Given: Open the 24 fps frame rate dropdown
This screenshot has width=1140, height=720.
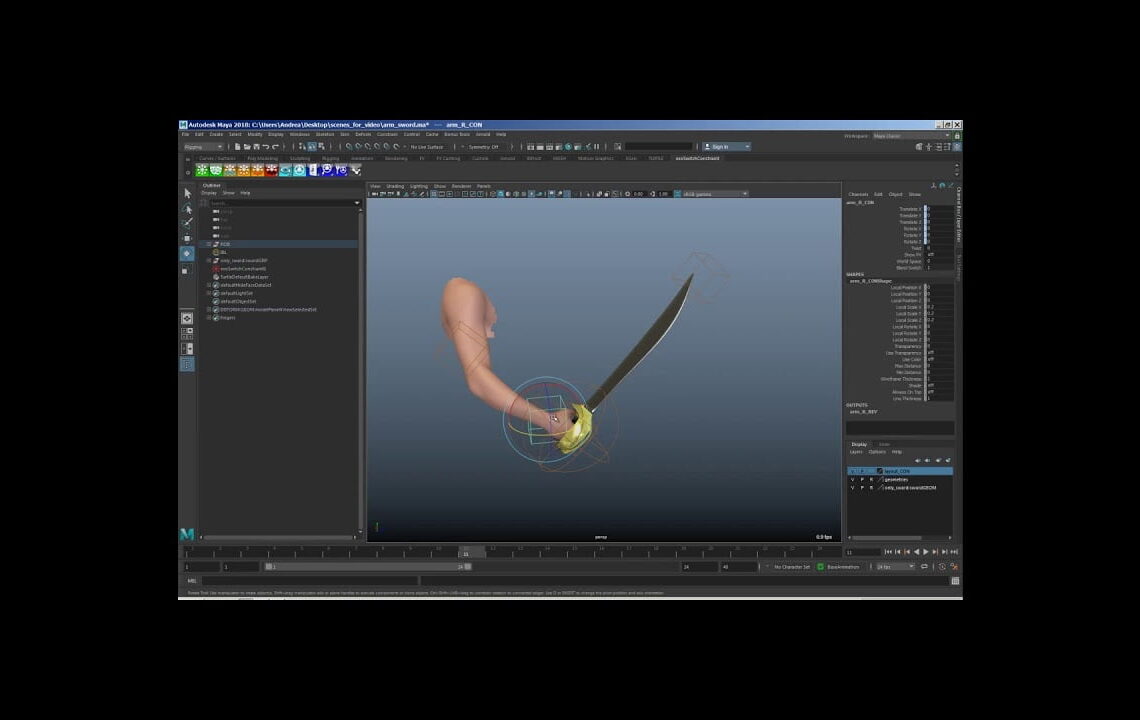Looking at the screenshot, I should click(x=896, y=566).
